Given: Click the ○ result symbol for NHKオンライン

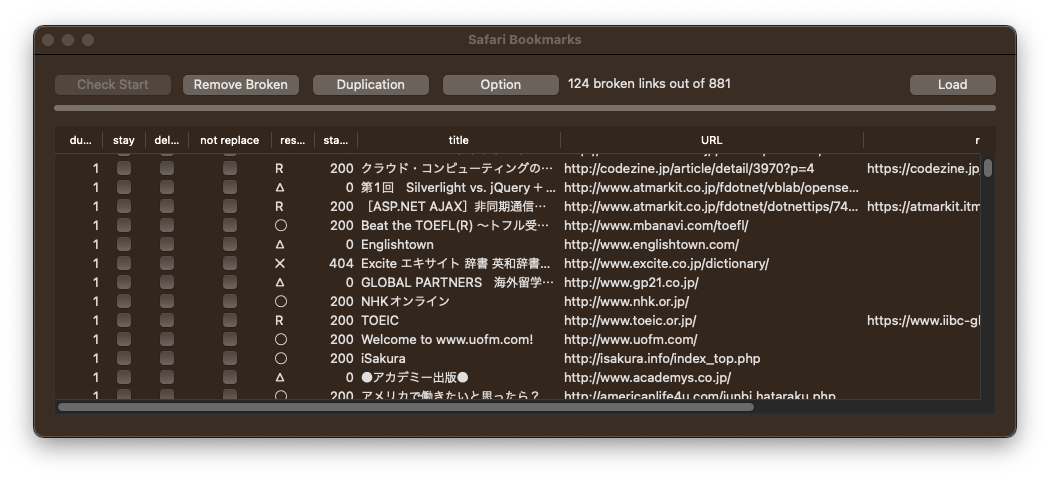Looking at the screenshot, I should point(280,302).
